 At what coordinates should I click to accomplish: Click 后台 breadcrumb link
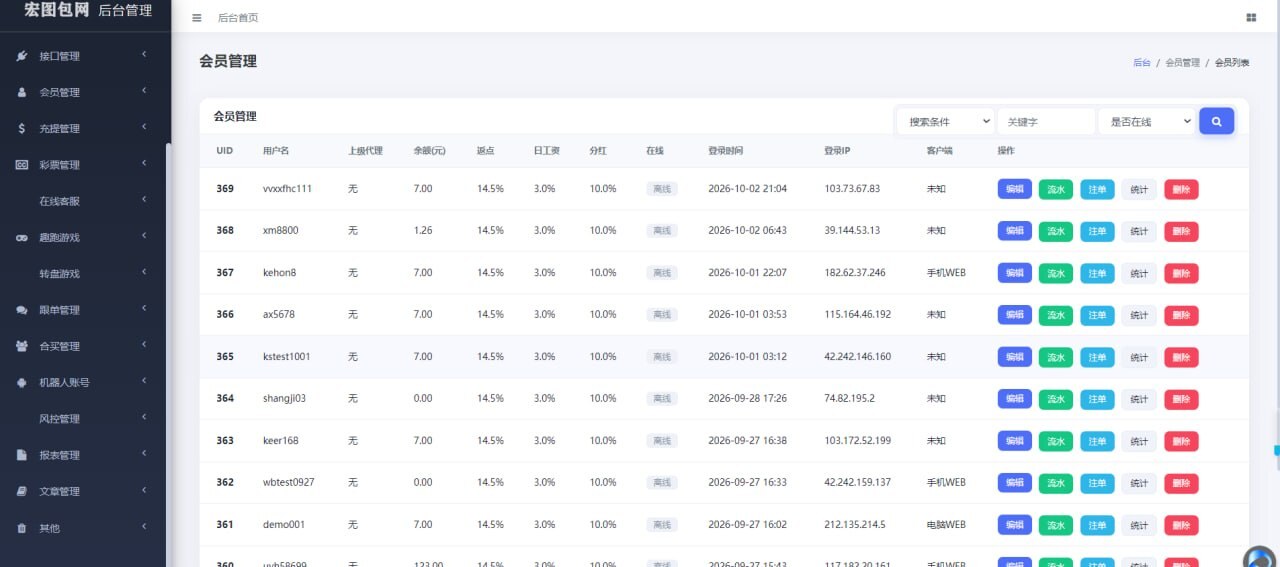pyautogui.click(x=1141, y=62)
